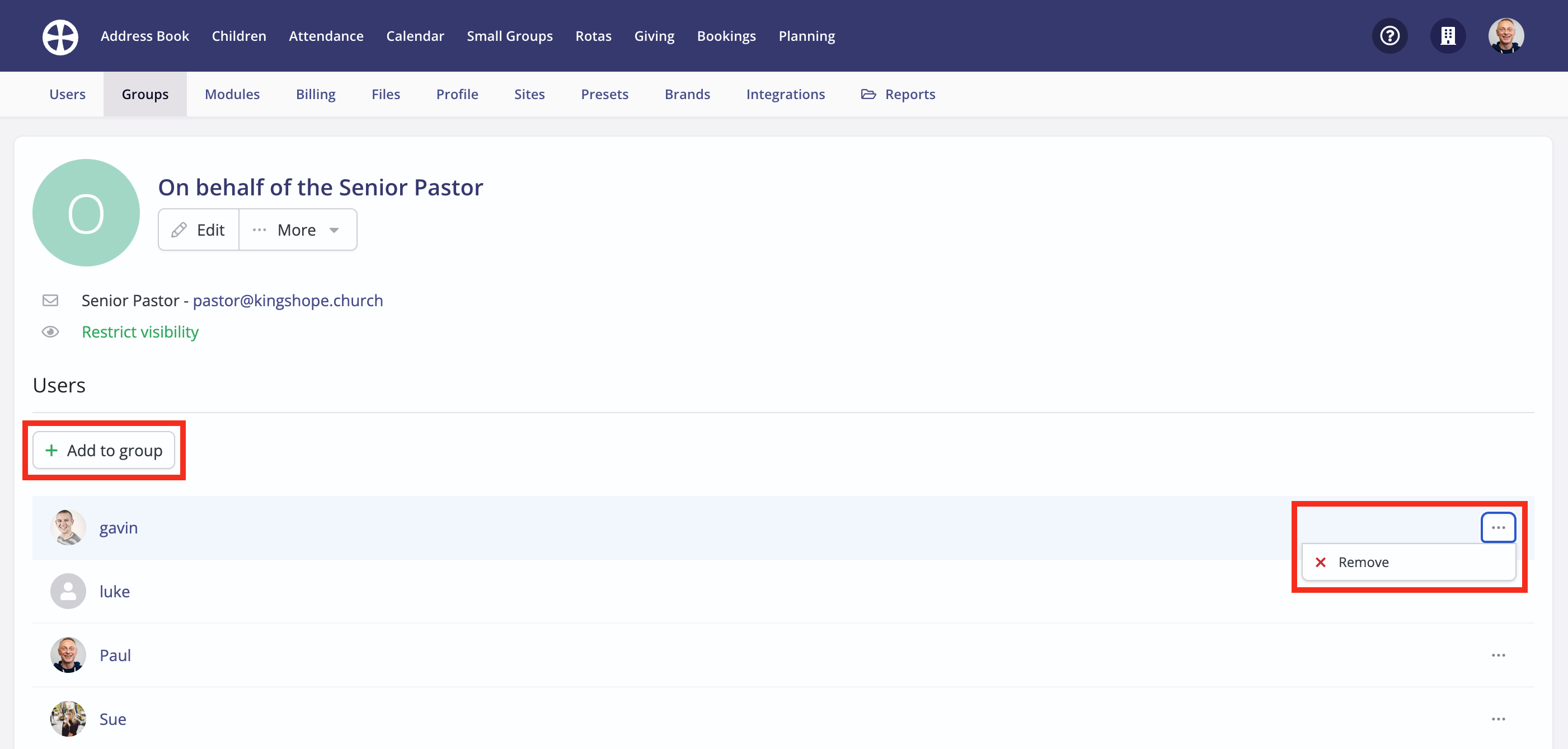Open user luke's name link
Screen dimensions: 1568x749
(x=114, y=591)
